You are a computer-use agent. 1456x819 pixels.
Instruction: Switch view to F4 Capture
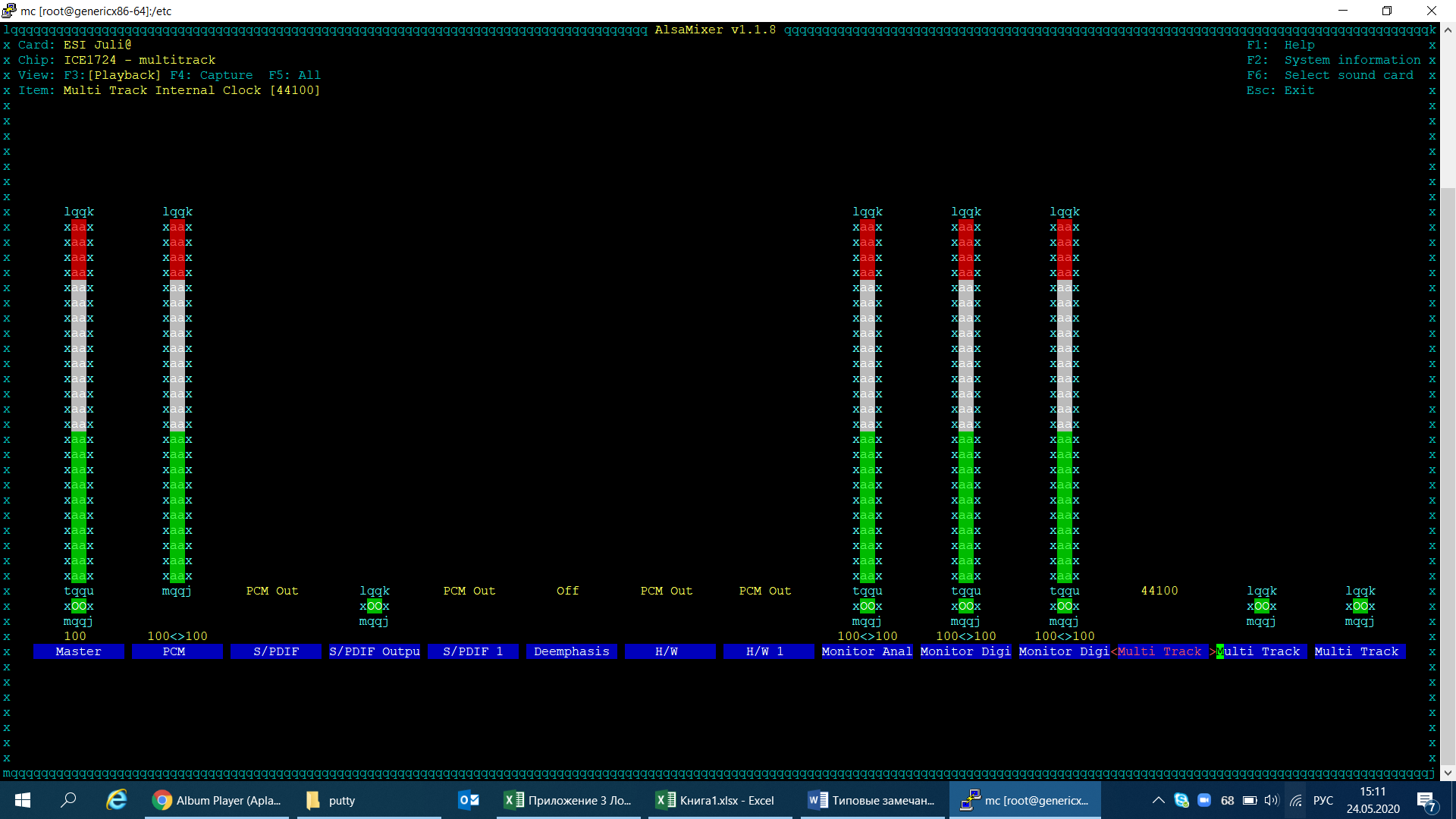tap(212, 75)
